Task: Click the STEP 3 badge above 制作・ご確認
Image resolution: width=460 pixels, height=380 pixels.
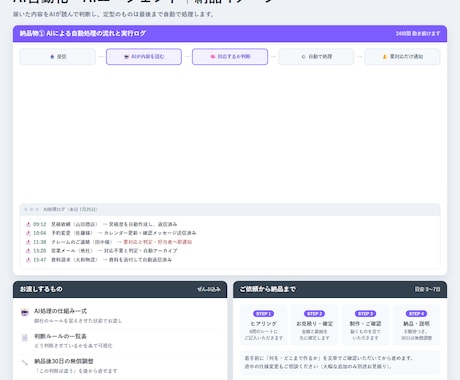Action: pyautogui.click(x=365, y=314)
